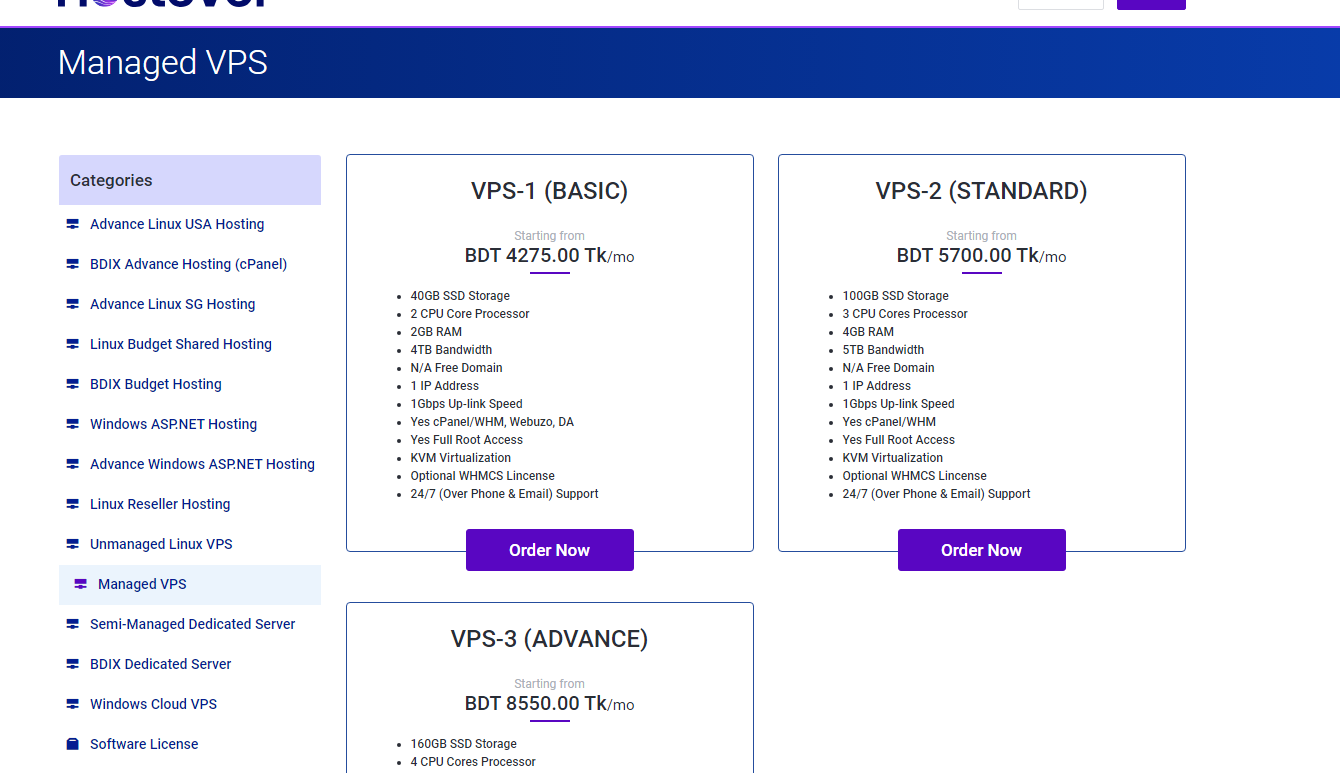Click server icon beside Linux Reseller Hosting
This screenshot has width=1340, height=773.
tap(72, 504)
